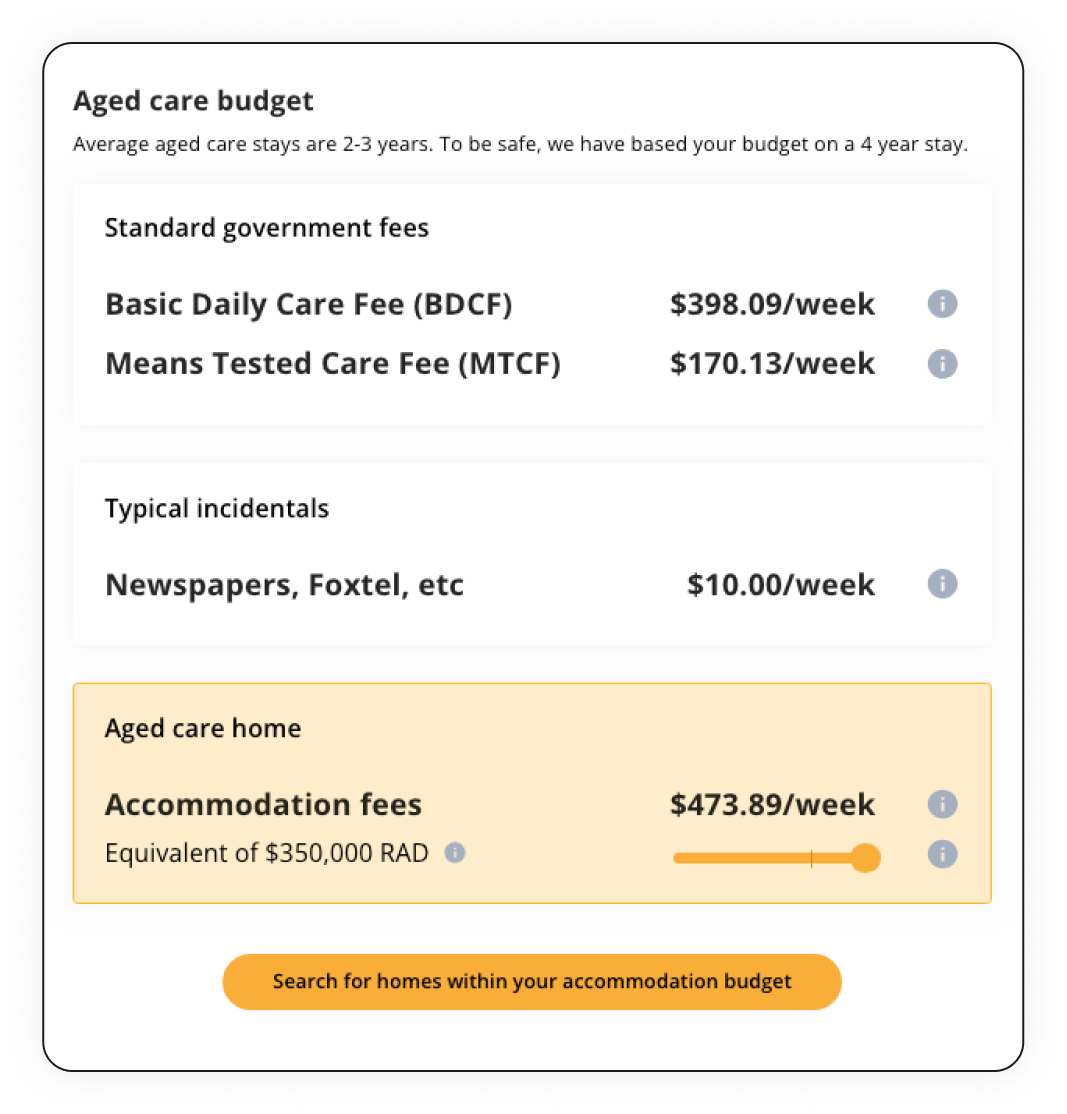Click info icon next to Accommodation fees amount
Viewport: 1067px width, 1114px height.
point(942,804)
